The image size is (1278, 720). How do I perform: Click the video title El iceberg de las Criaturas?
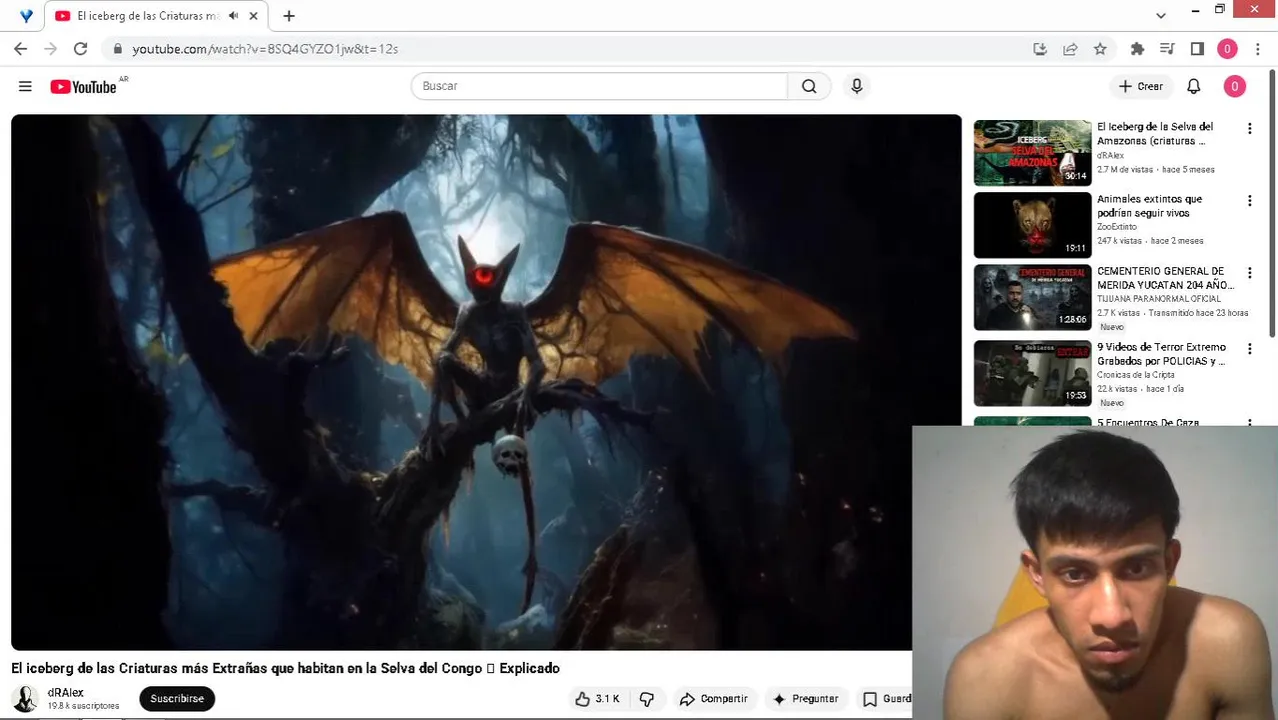(285, 668)
